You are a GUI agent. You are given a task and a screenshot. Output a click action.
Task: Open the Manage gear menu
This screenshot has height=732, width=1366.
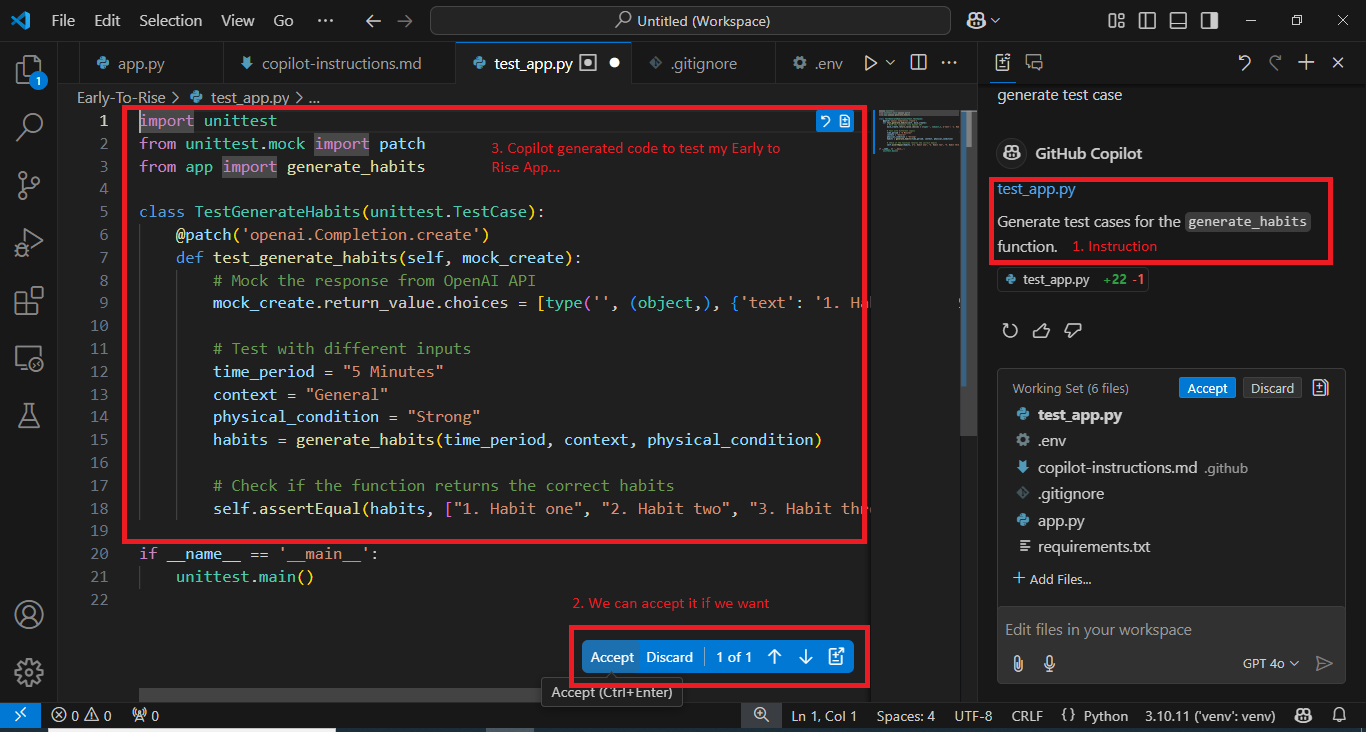(29, 671)
